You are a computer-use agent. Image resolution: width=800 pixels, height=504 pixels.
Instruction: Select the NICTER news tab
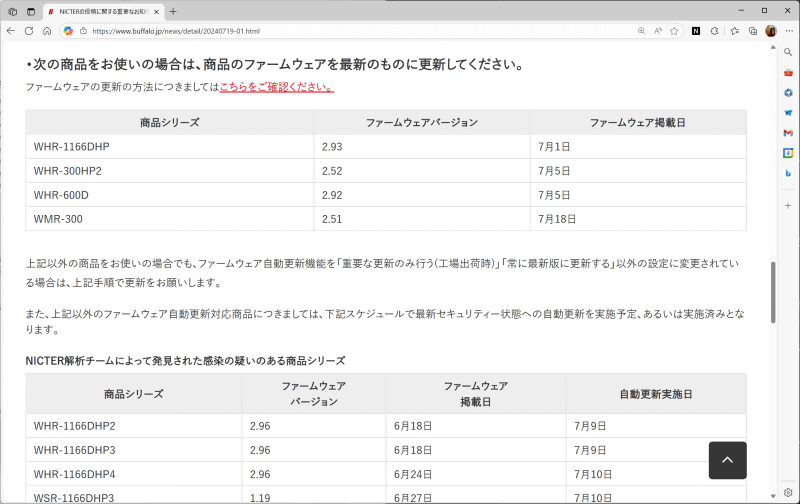(104, 11)
